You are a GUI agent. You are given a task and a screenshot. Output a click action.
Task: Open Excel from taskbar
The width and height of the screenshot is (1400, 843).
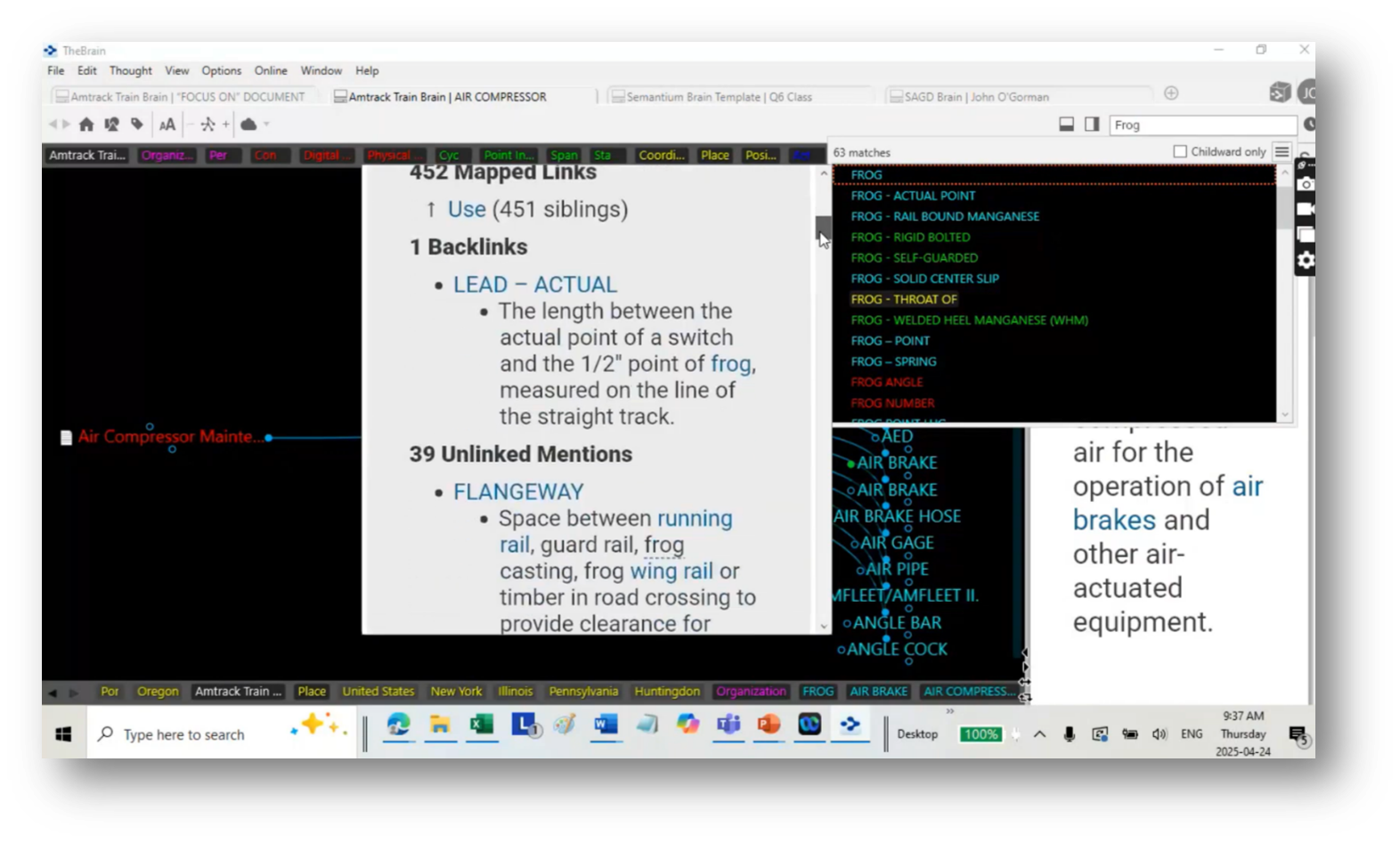point(481,725)
